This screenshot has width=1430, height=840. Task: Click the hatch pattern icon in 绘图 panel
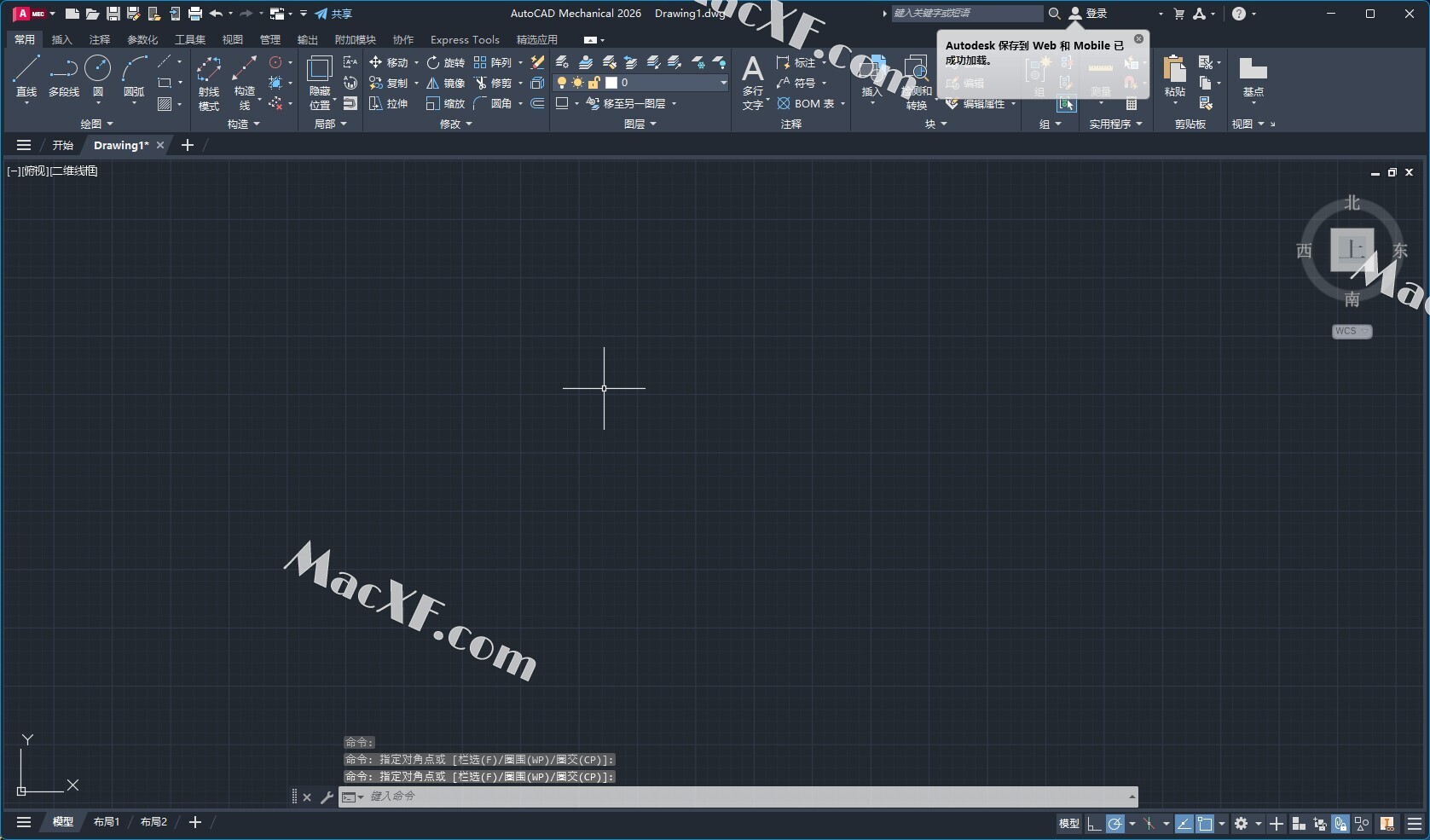165,104
